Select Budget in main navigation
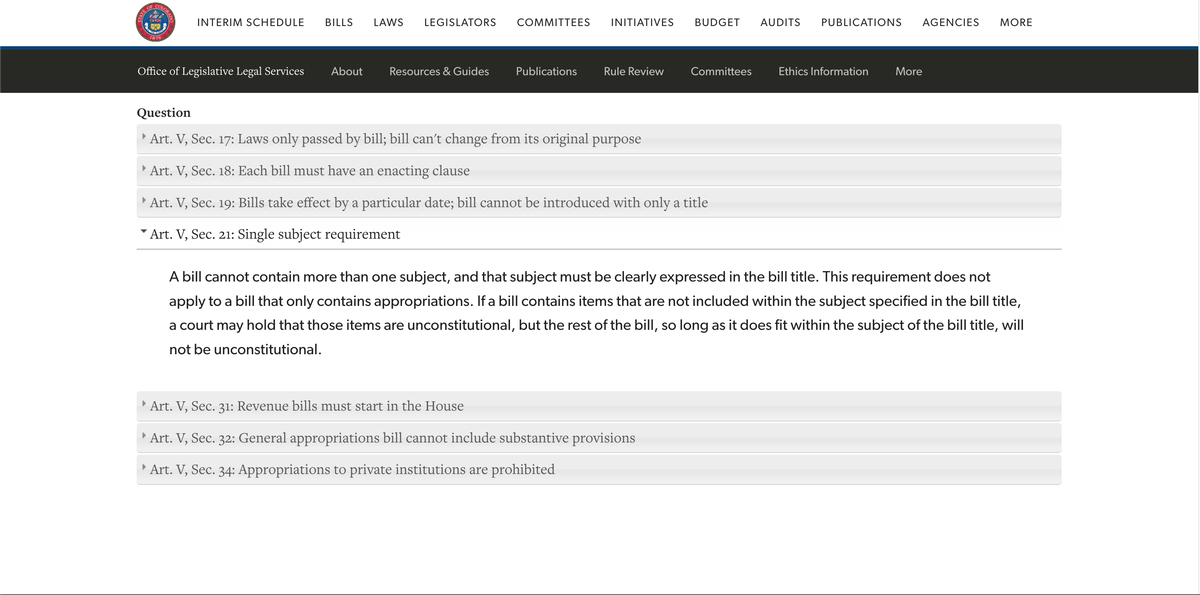Image resolution: width=1200 pixels, height=595 pixels. click(717, 22)
